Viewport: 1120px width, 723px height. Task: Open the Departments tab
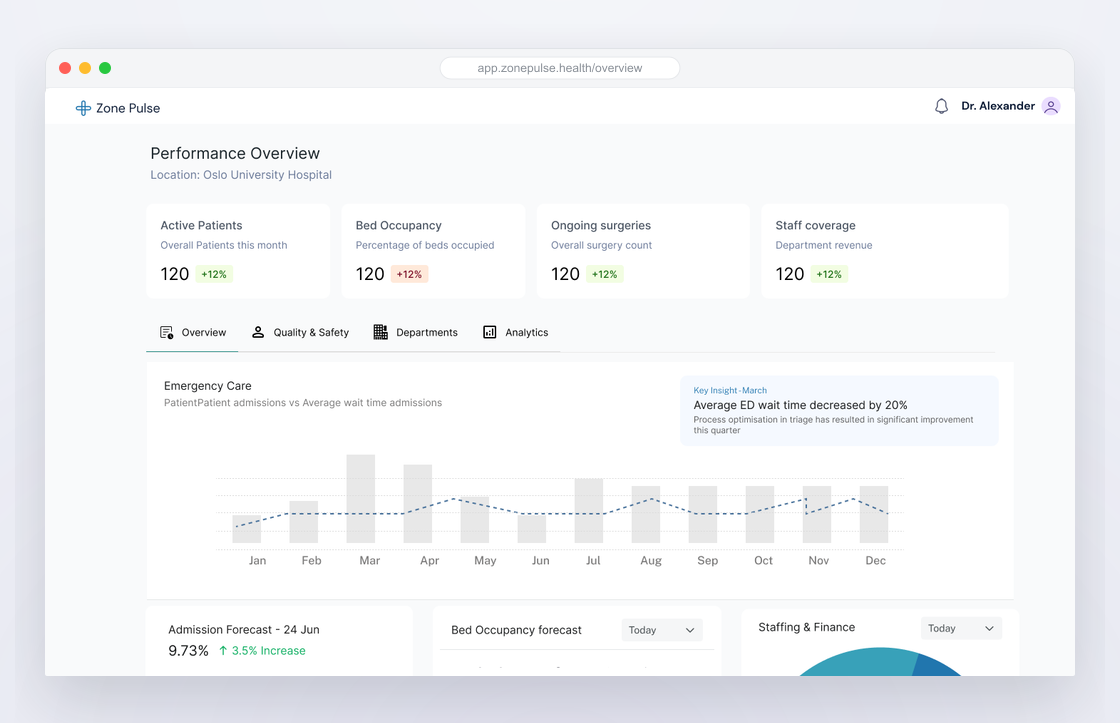[x=416, y=332]
